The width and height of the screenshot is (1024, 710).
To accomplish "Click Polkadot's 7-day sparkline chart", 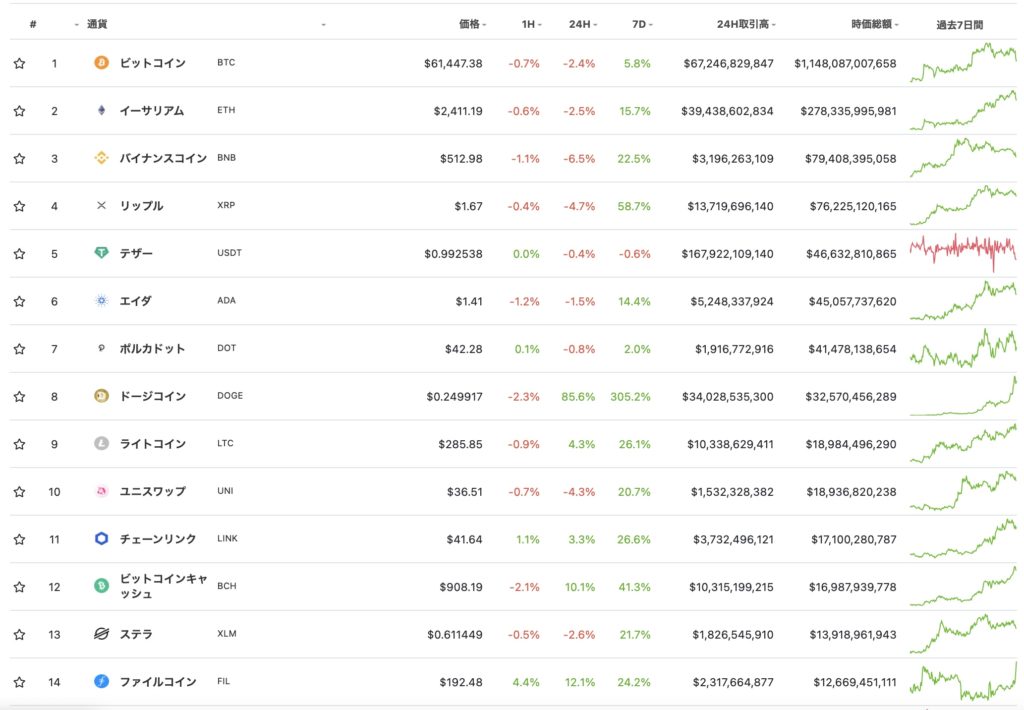I will tap(963, 348).
